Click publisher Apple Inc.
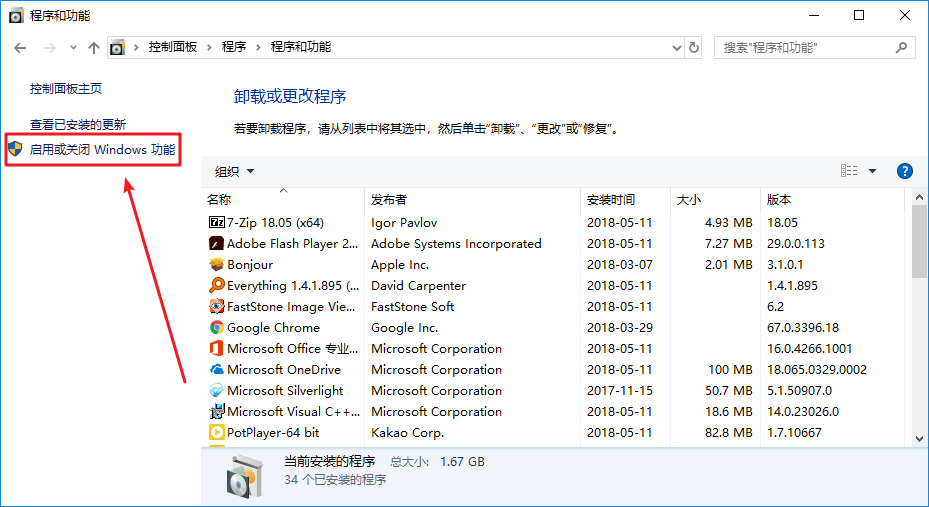The width and height of the screenshot is (929, 507). (400, 265)
